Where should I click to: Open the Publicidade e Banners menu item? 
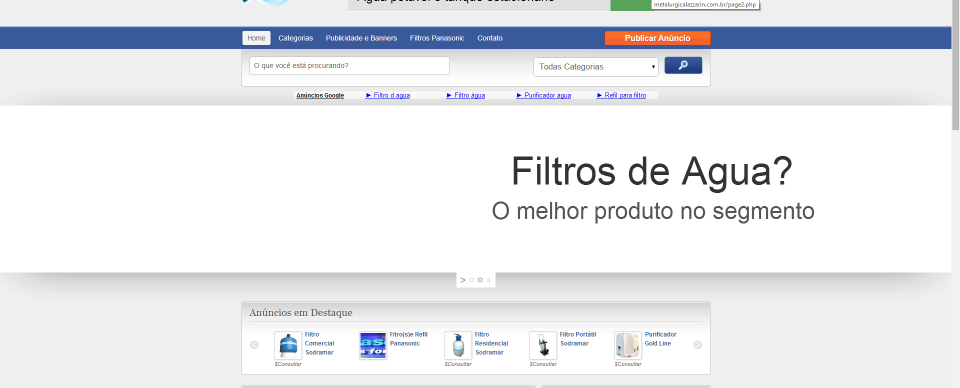(x=361, y=38)
